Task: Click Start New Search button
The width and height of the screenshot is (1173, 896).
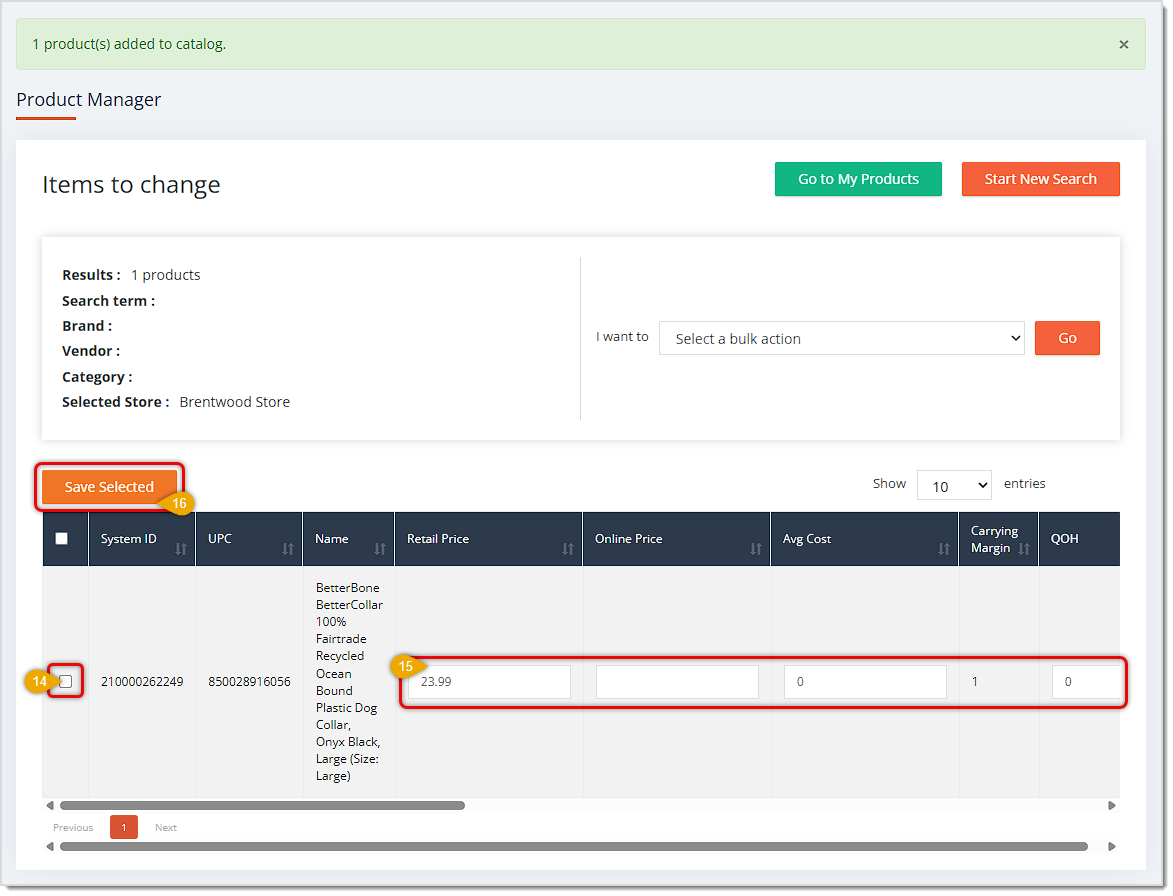Action: (x=1040, y=179)
